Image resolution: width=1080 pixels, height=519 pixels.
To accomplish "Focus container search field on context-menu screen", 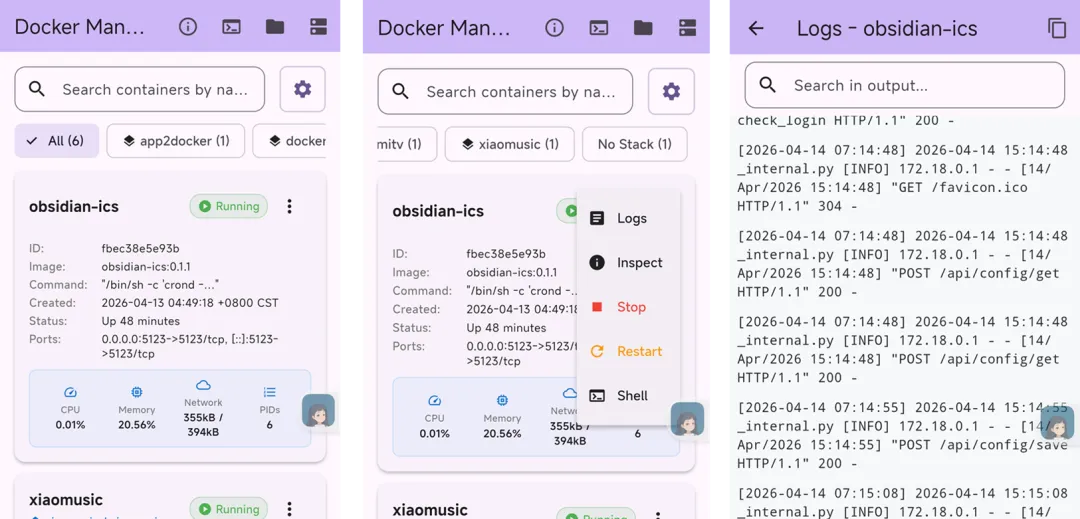I will (x=505, y=92).
